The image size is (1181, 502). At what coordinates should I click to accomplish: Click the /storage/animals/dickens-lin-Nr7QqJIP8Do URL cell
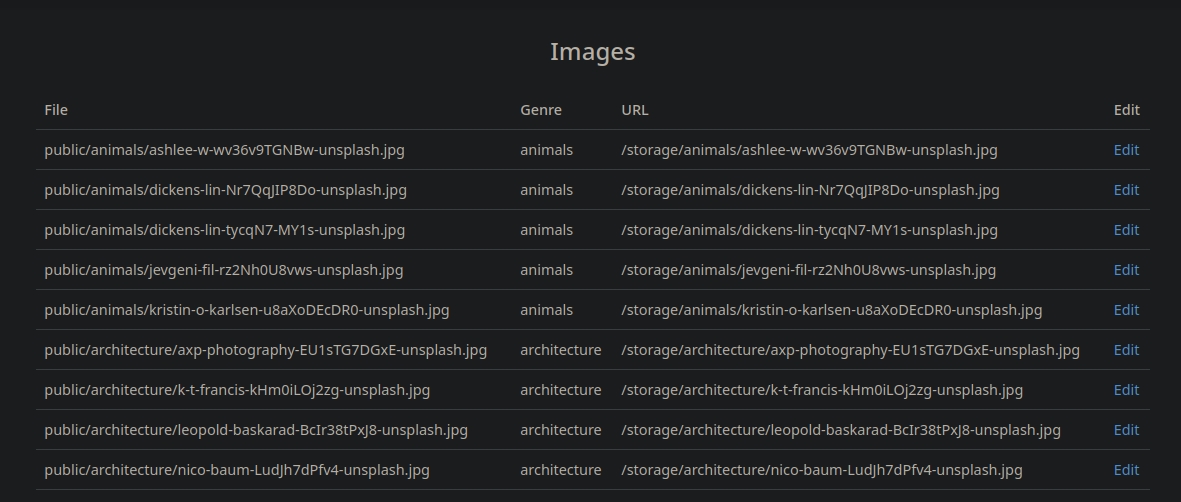(810, 190)
